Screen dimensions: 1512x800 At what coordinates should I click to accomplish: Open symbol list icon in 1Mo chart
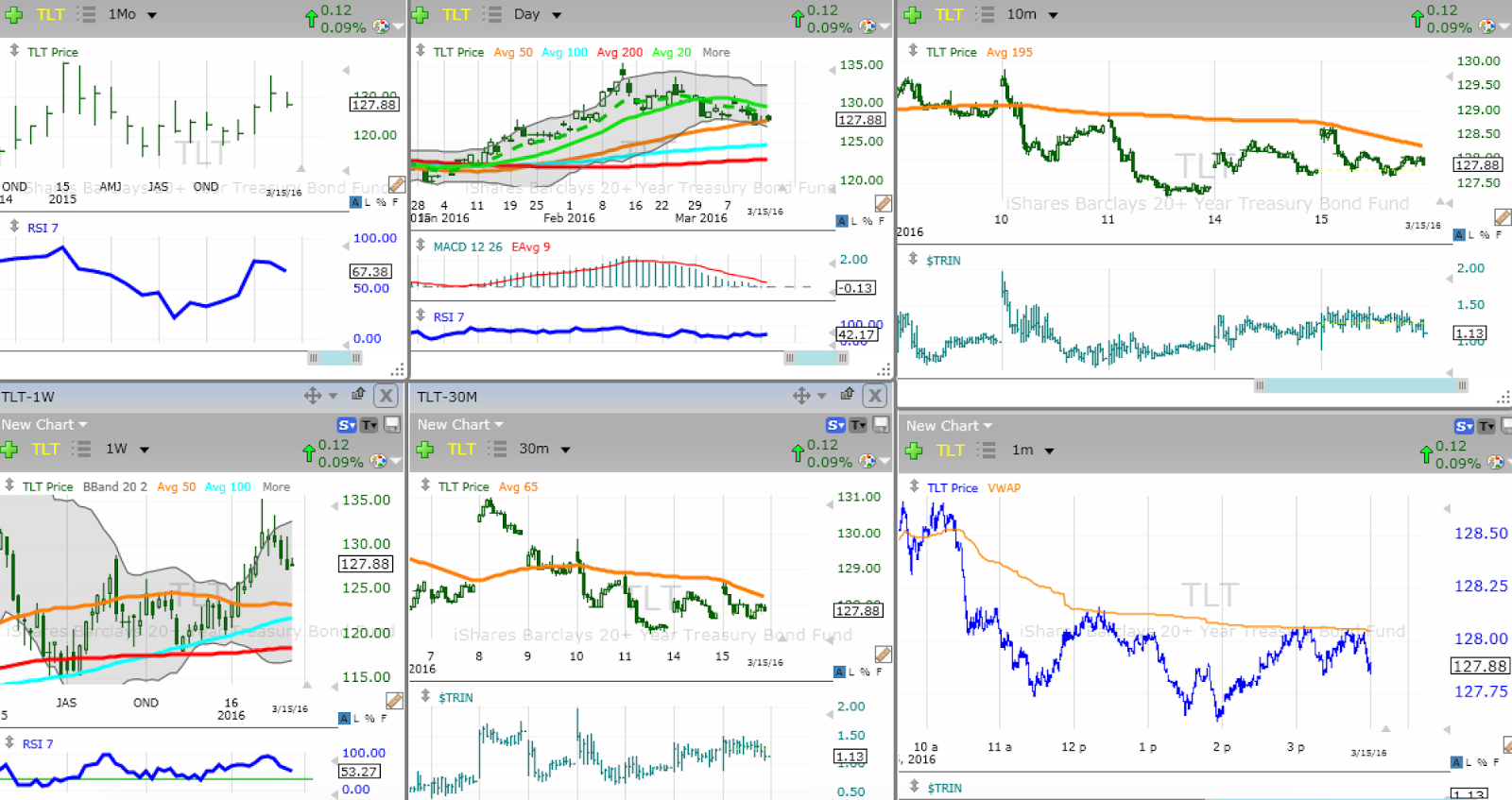[86, 15]
